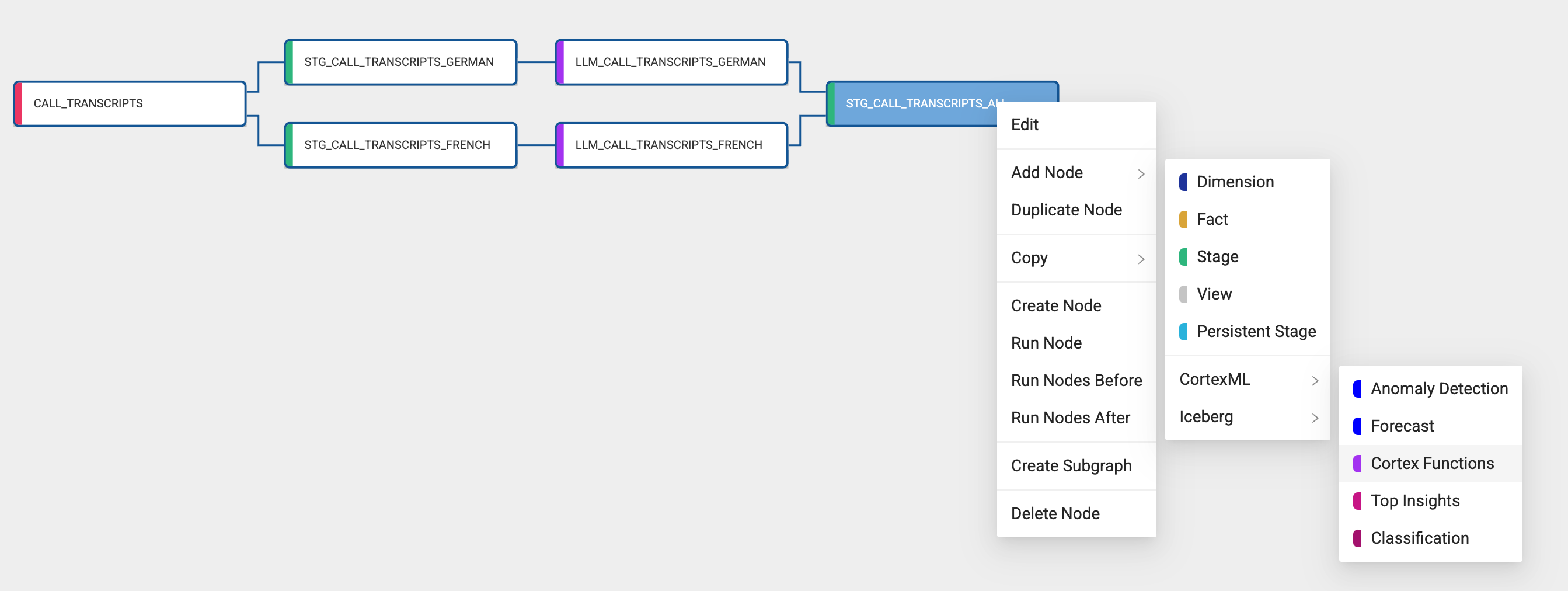
Task: Click the blue Forecast color marker
Action: (x=1357, y=427)
